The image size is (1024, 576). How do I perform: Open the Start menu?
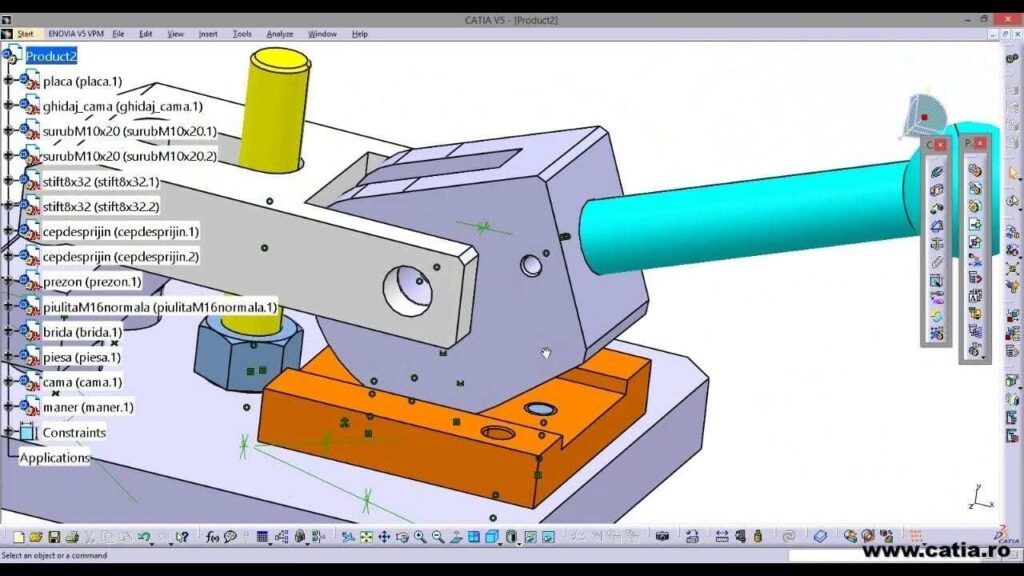25,34
